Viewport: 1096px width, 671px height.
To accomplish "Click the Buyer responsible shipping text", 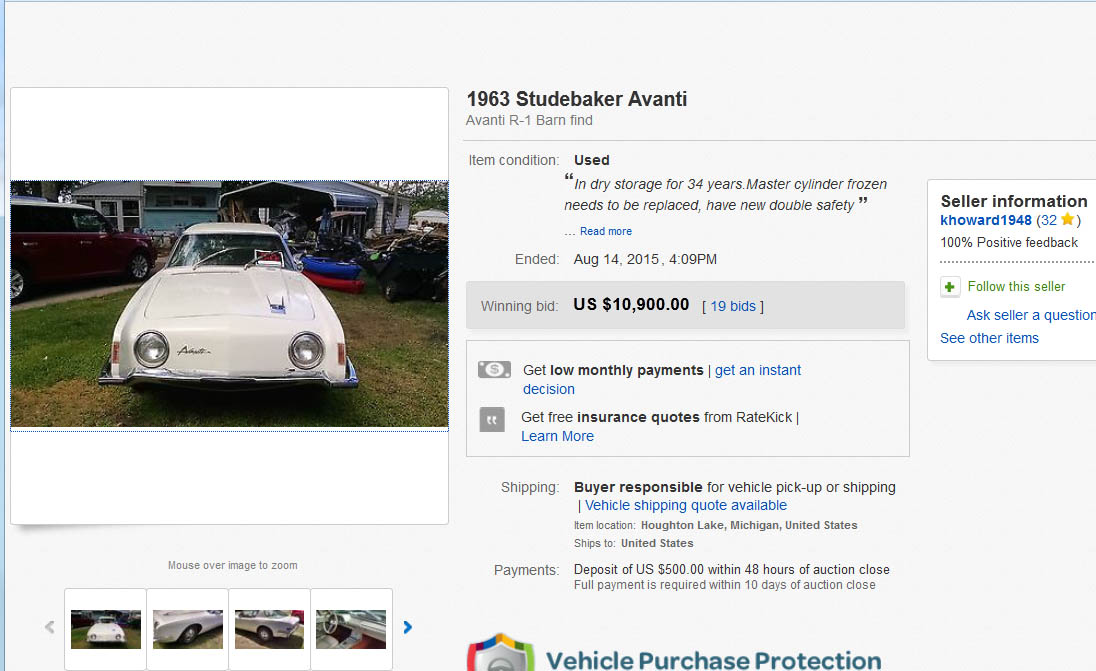I will [735, 487].
